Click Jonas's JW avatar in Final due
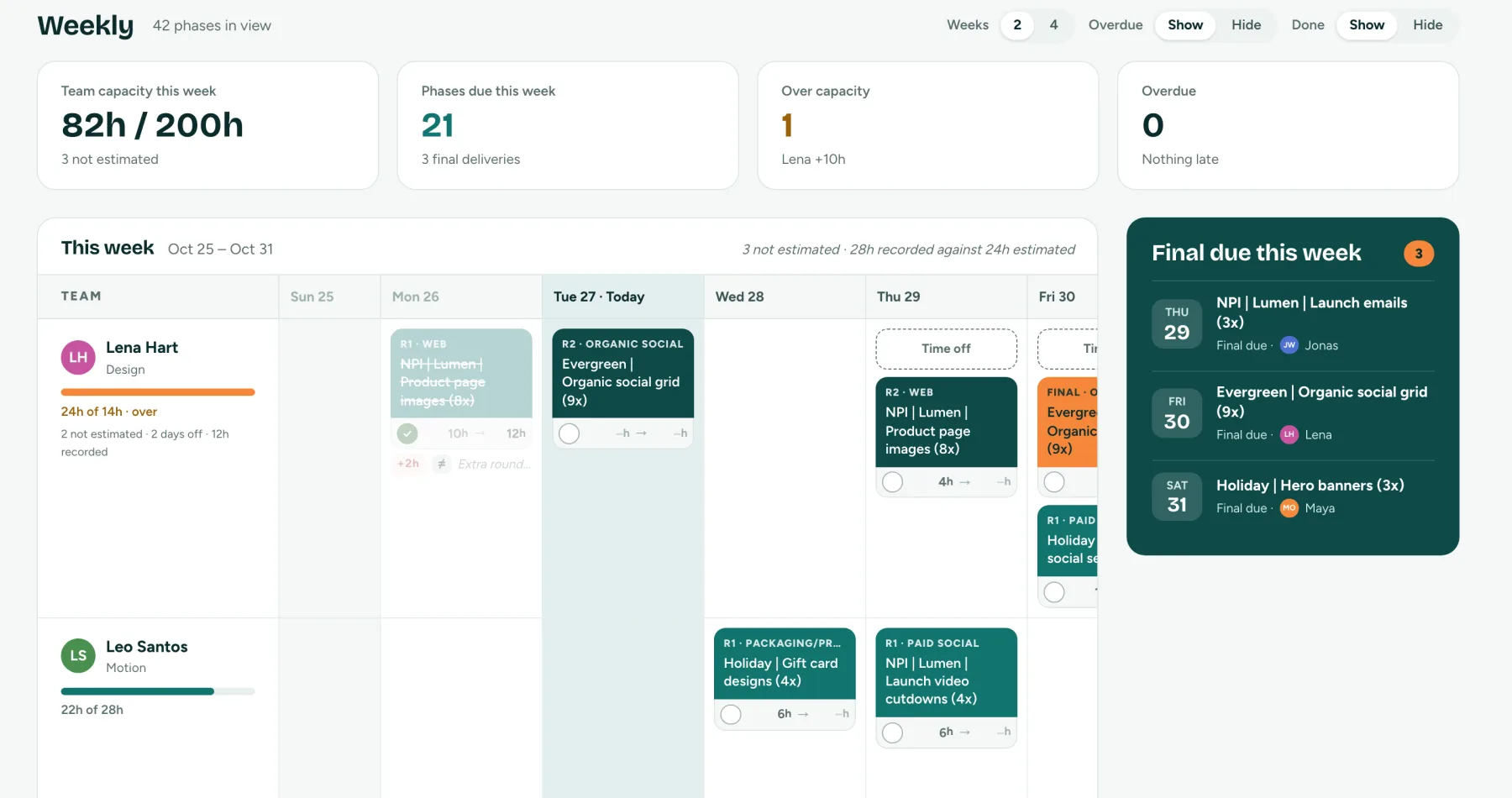Screen dimensions: 1512x798 1289,345
